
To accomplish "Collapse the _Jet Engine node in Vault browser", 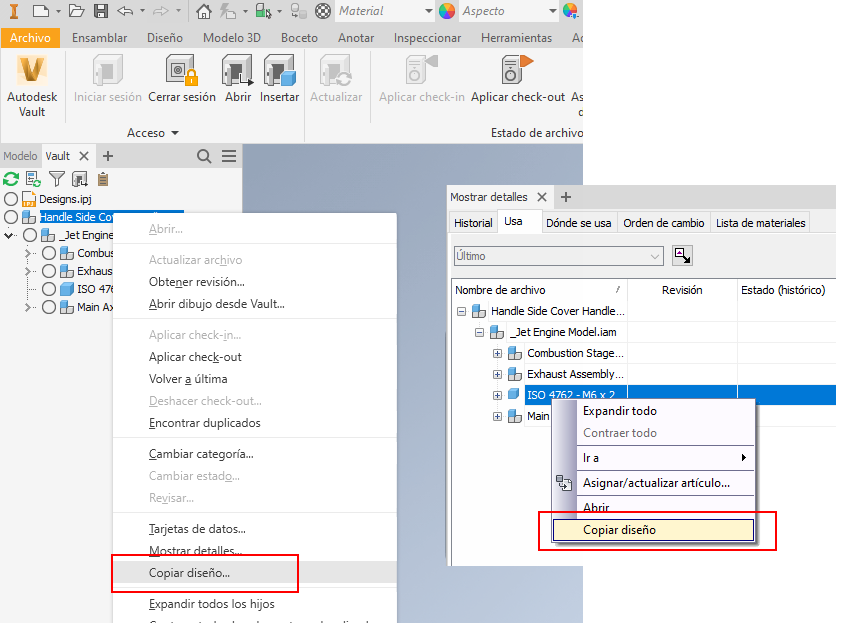I will (x=9, y=235).
